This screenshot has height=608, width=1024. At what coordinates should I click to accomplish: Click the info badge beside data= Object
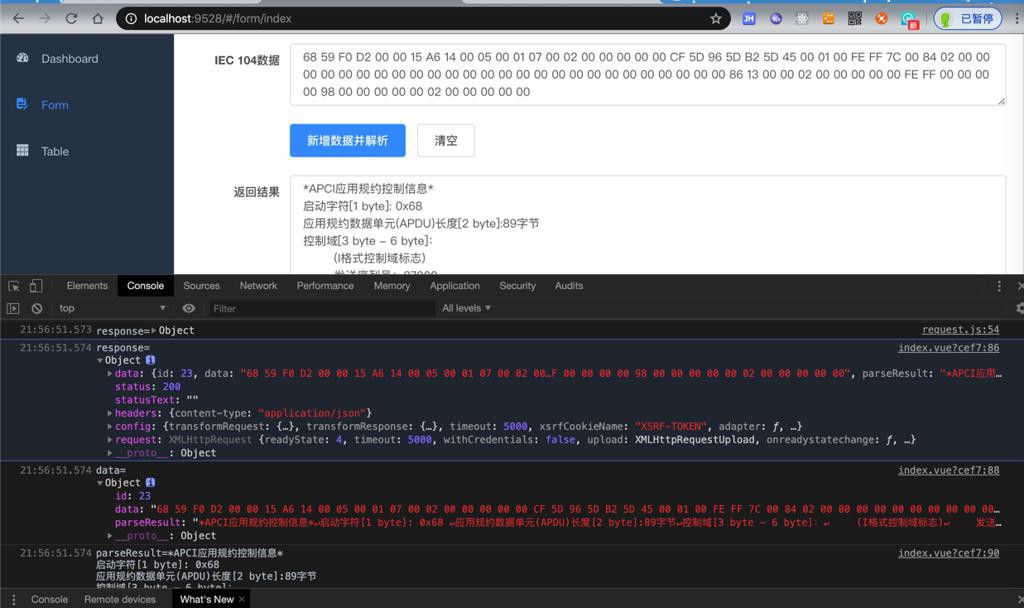point(150,483)
